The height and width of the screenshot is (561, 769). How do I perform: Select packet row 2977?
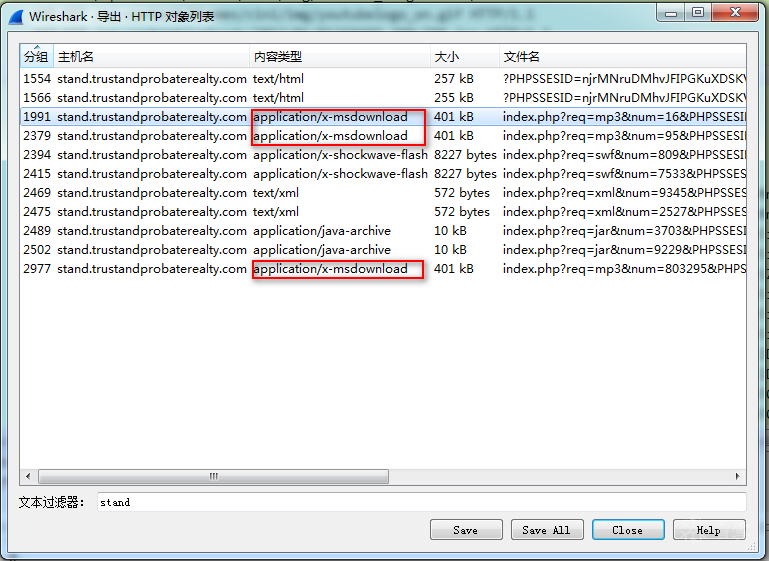click(x=383, y=269)
